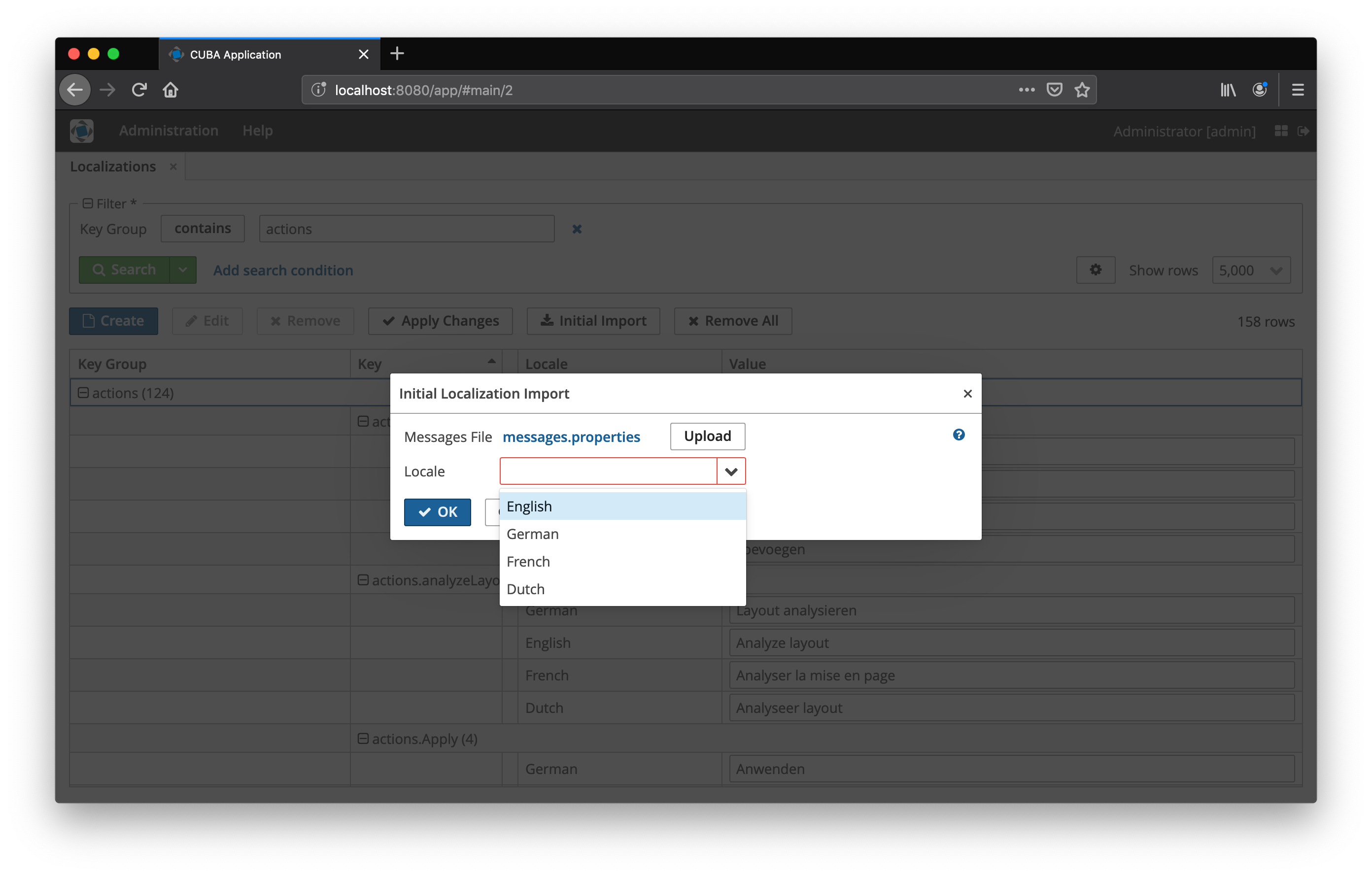
Task: Sort by the Key Group column header
Action: tap(209, 364)
